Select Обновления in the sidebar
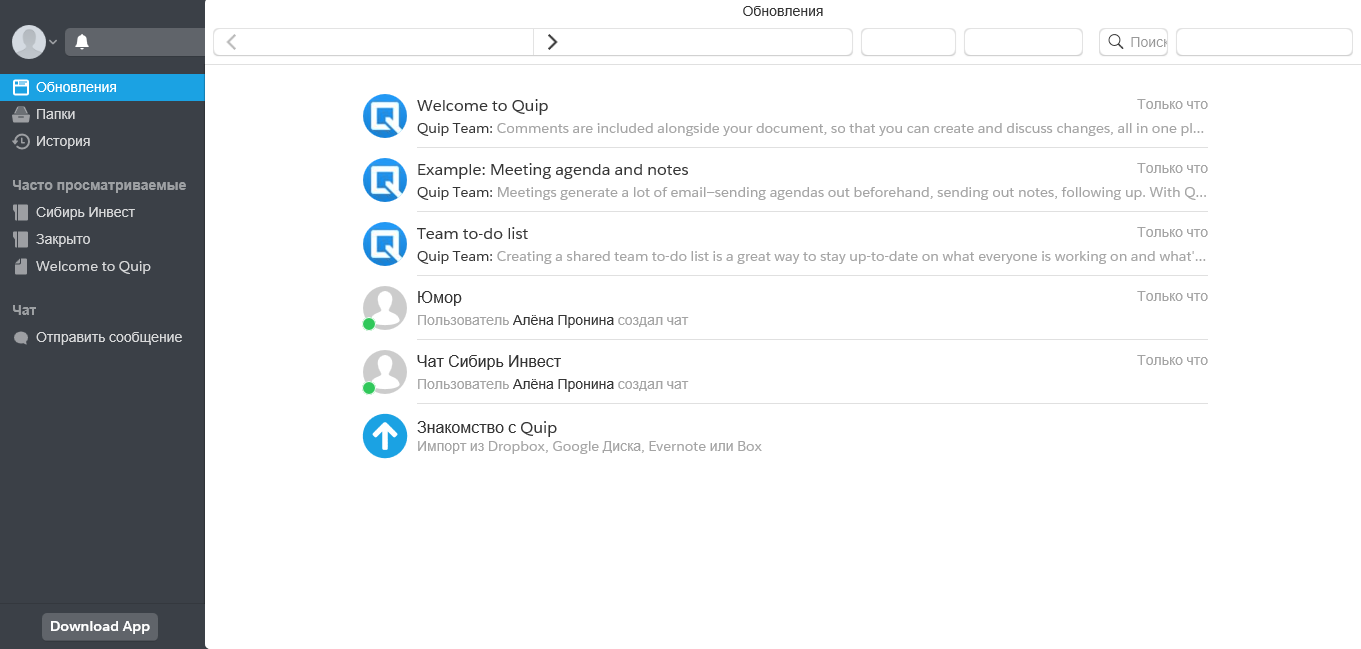Image resolution: width=1361 pixels, height=649 pixels. pos(102,87)
